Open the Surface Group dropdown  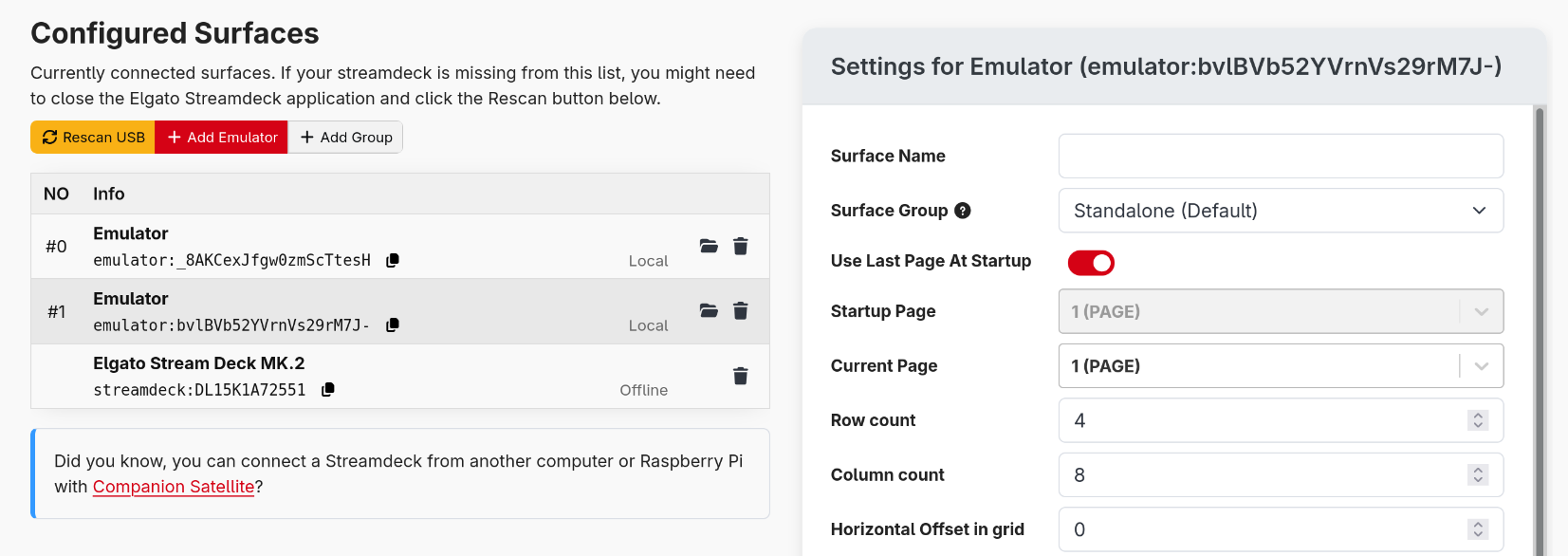1281,211
